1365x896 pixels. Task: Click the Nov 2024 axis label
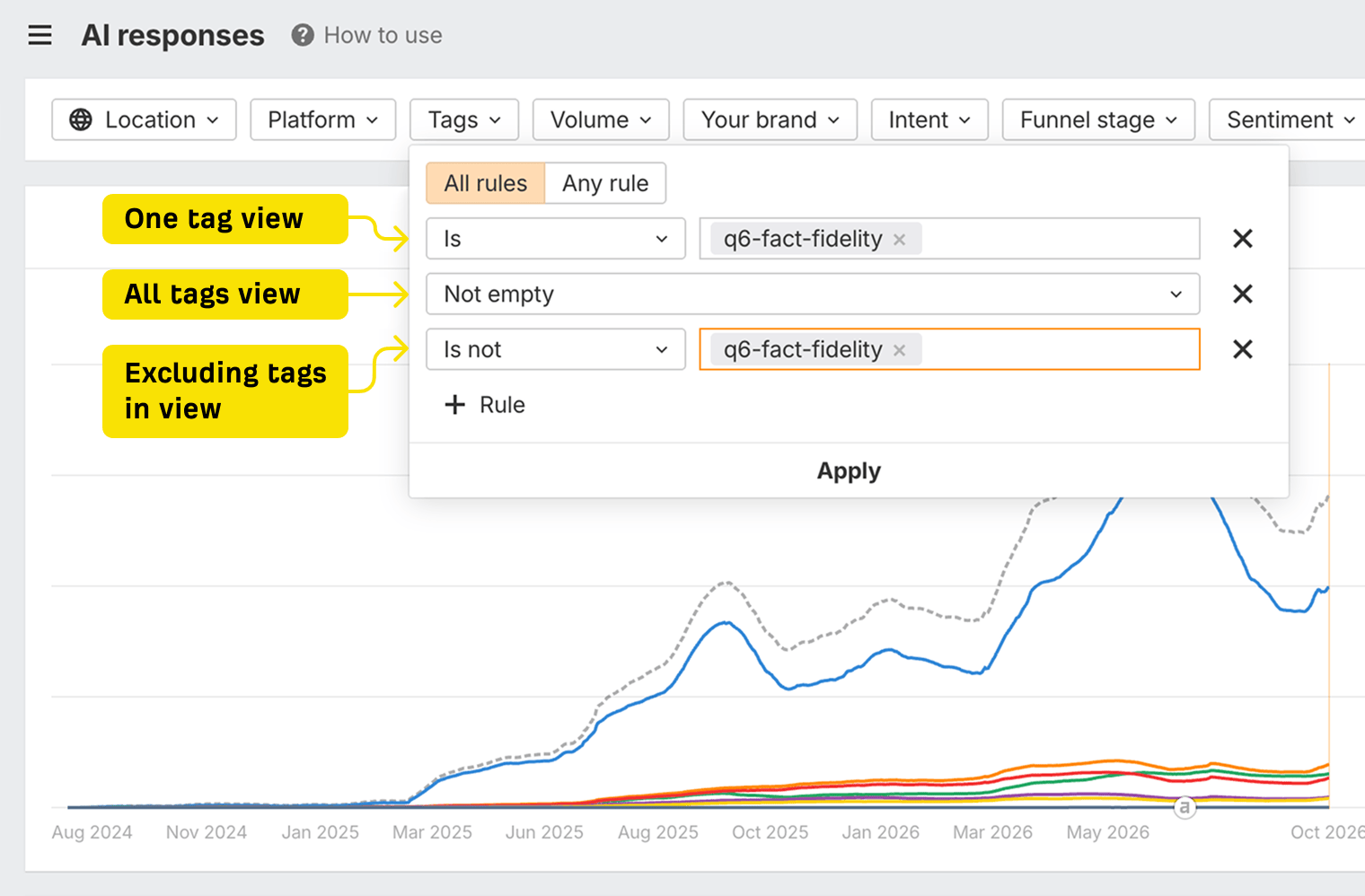(x=206, y=832)
